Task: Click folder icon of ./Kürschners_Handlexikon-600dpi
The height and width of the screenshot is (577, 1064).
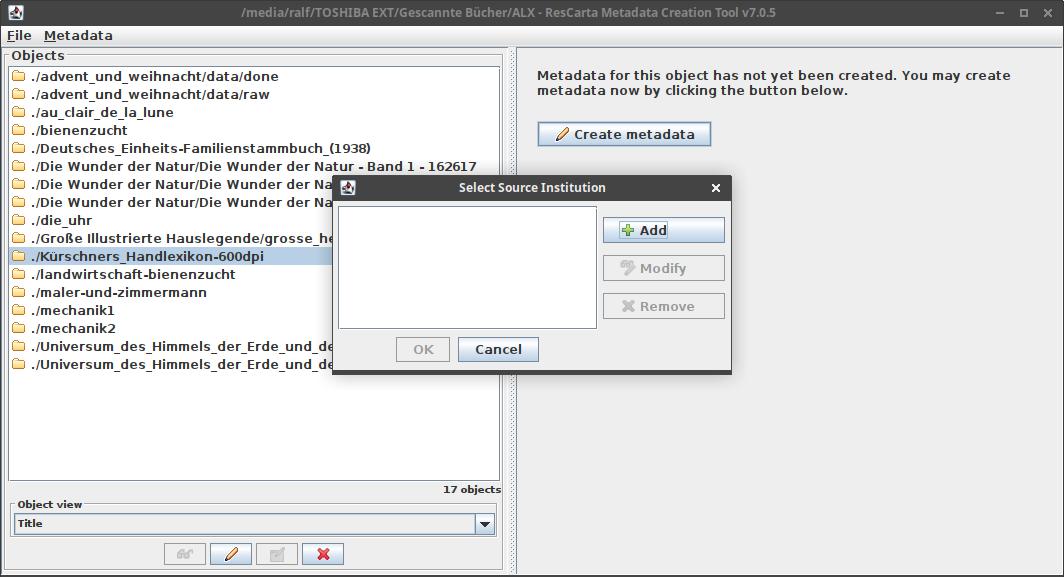Action: (x=19, y=256)
